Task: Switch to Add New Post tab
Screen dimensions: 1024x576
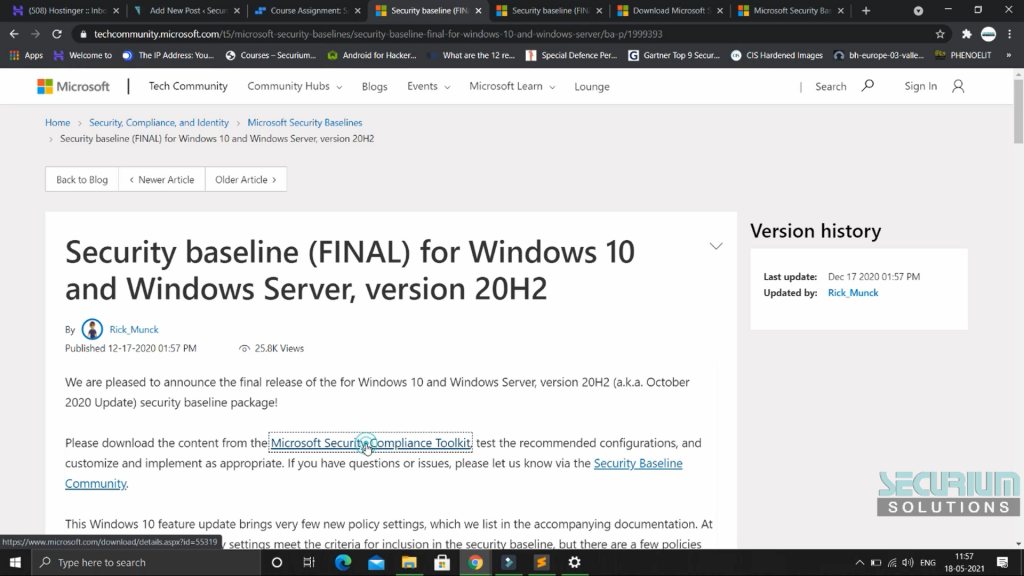Action: [x=187, y=10]
